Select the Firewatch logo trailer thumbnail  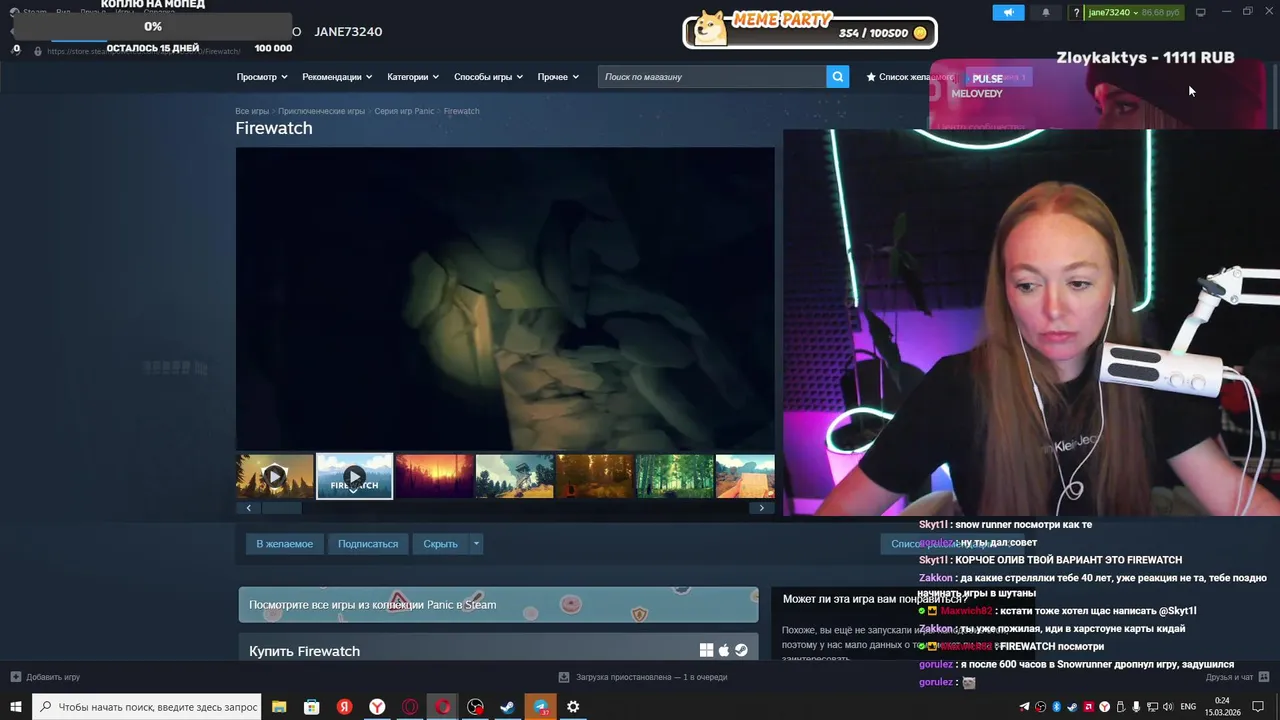[x=354, y=477]
